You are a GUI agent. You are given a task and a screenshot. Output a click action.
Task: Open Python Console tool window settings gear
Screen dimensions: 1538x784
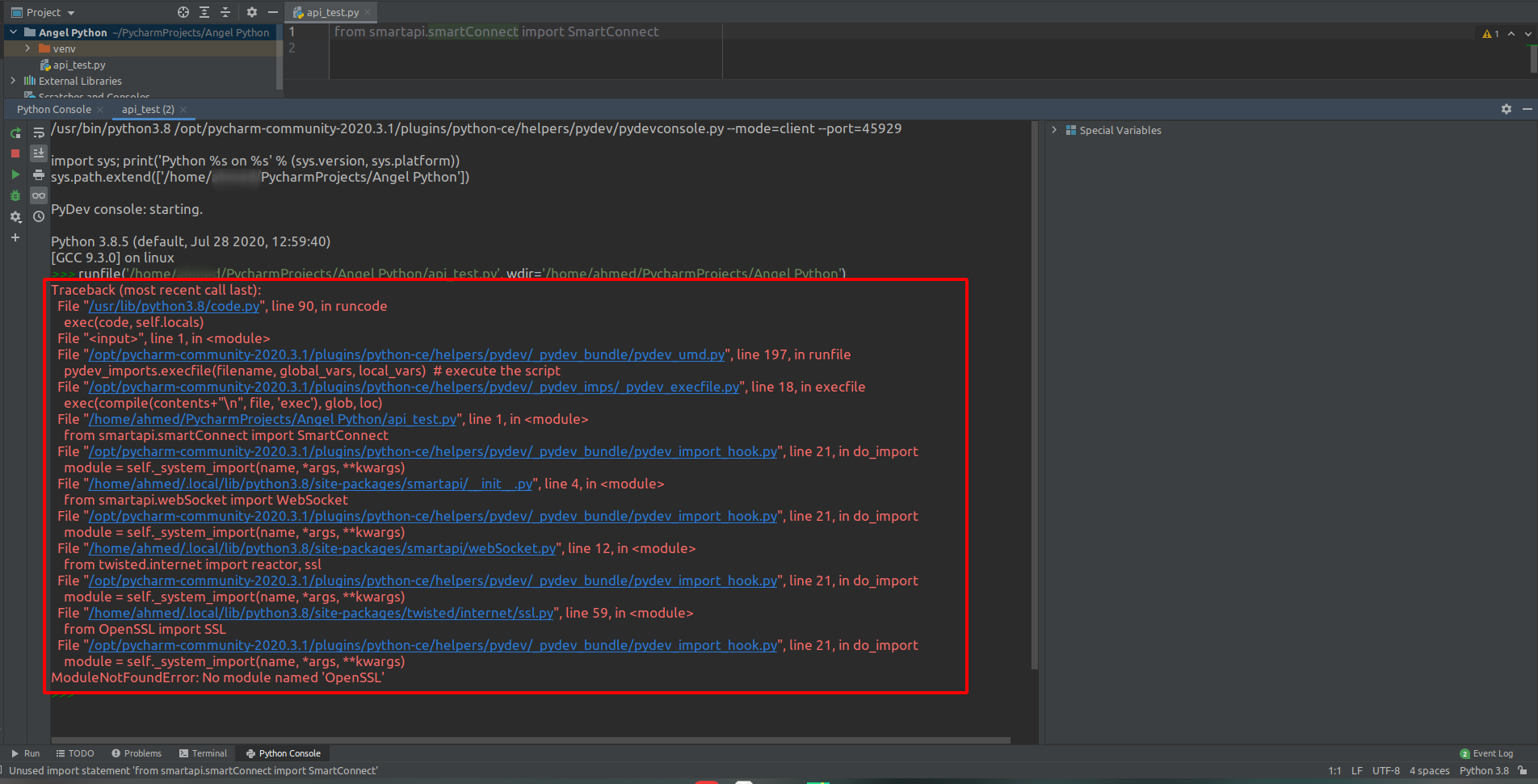tap(1506, 109)
